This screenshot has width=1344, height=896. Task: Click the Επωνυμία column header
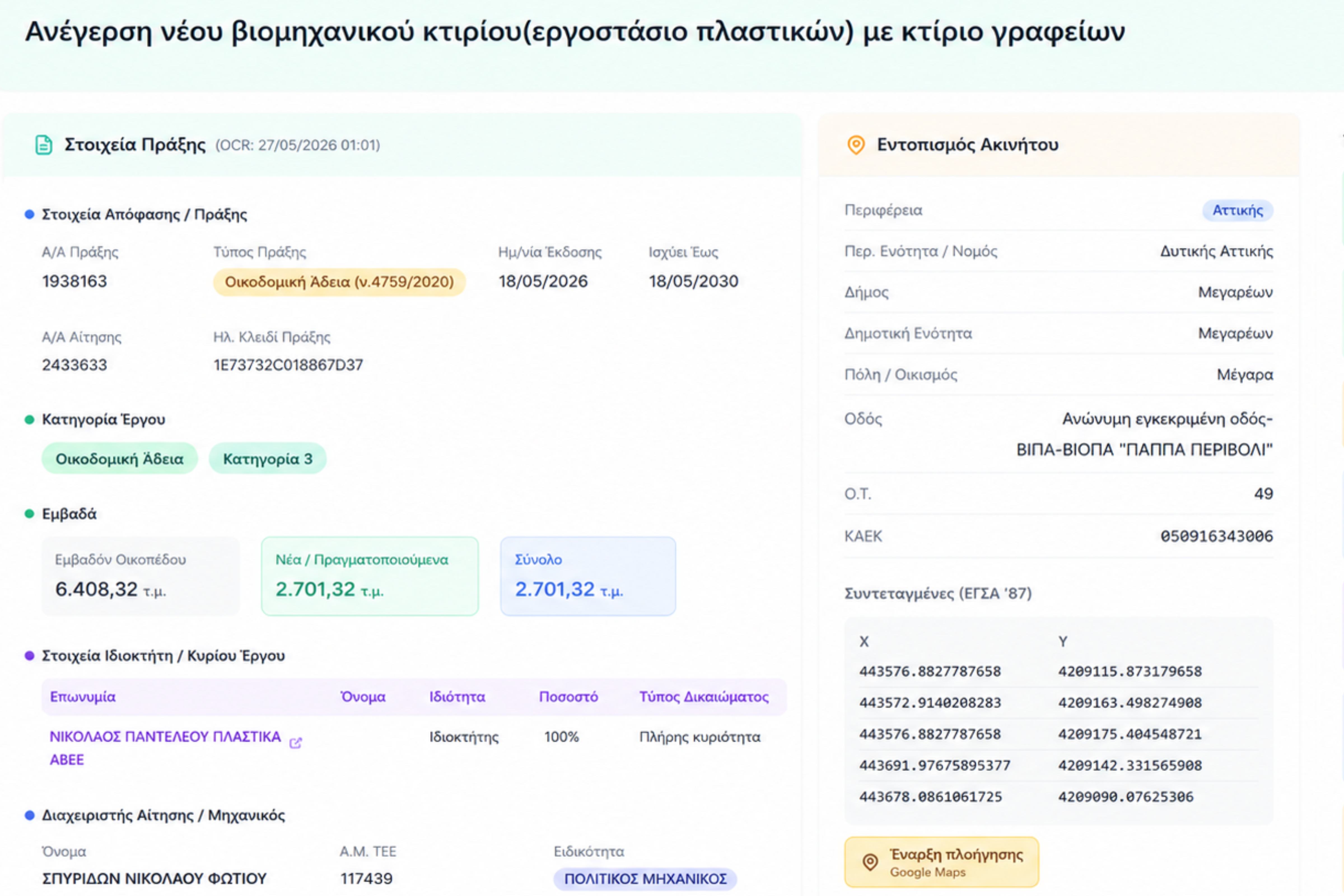coord(83,697)
